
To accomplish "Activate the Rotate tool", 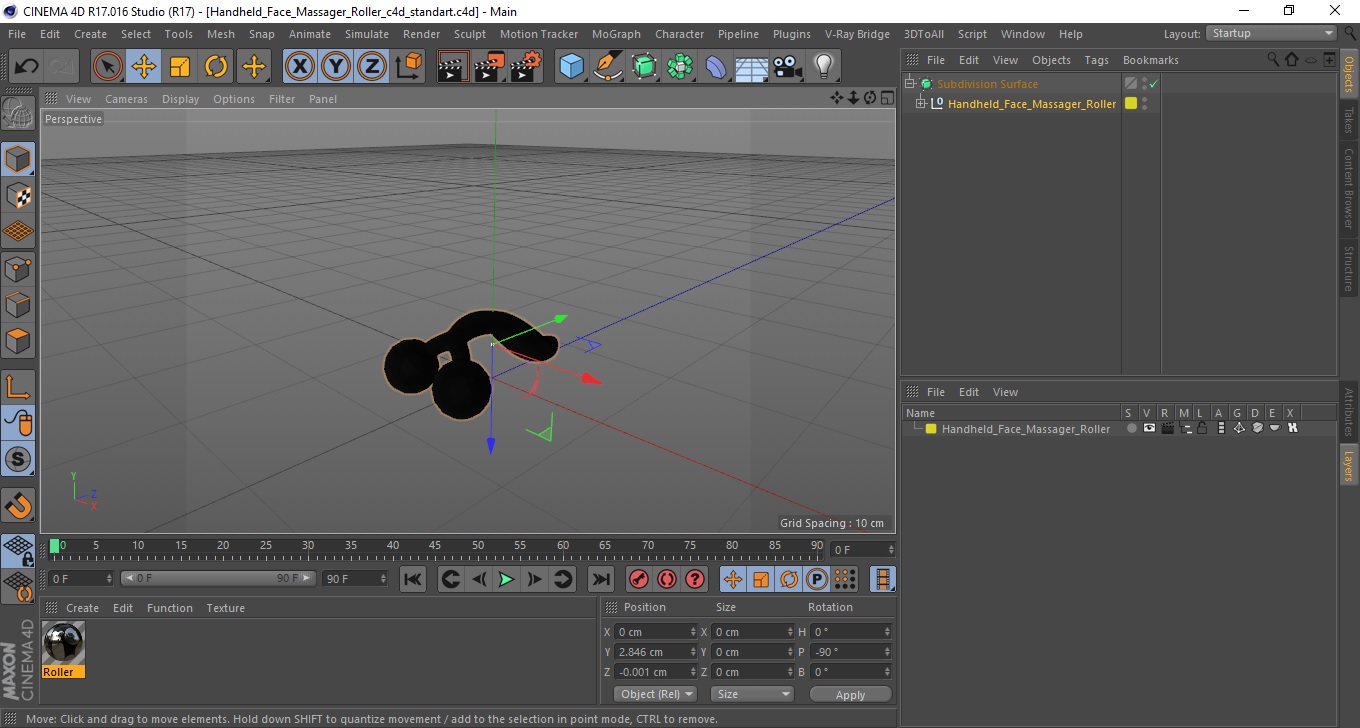I will tap(216, 67).
